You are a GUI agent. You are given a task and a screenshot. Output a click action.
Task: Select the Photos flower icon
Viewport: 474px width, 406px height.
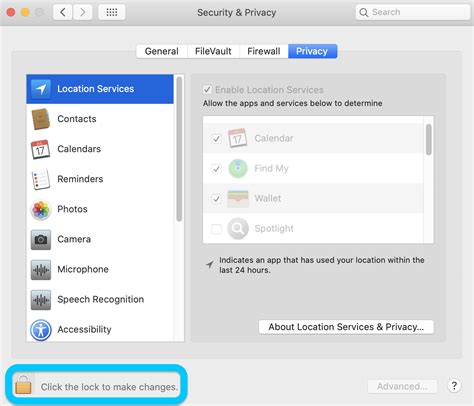point(41,210)
